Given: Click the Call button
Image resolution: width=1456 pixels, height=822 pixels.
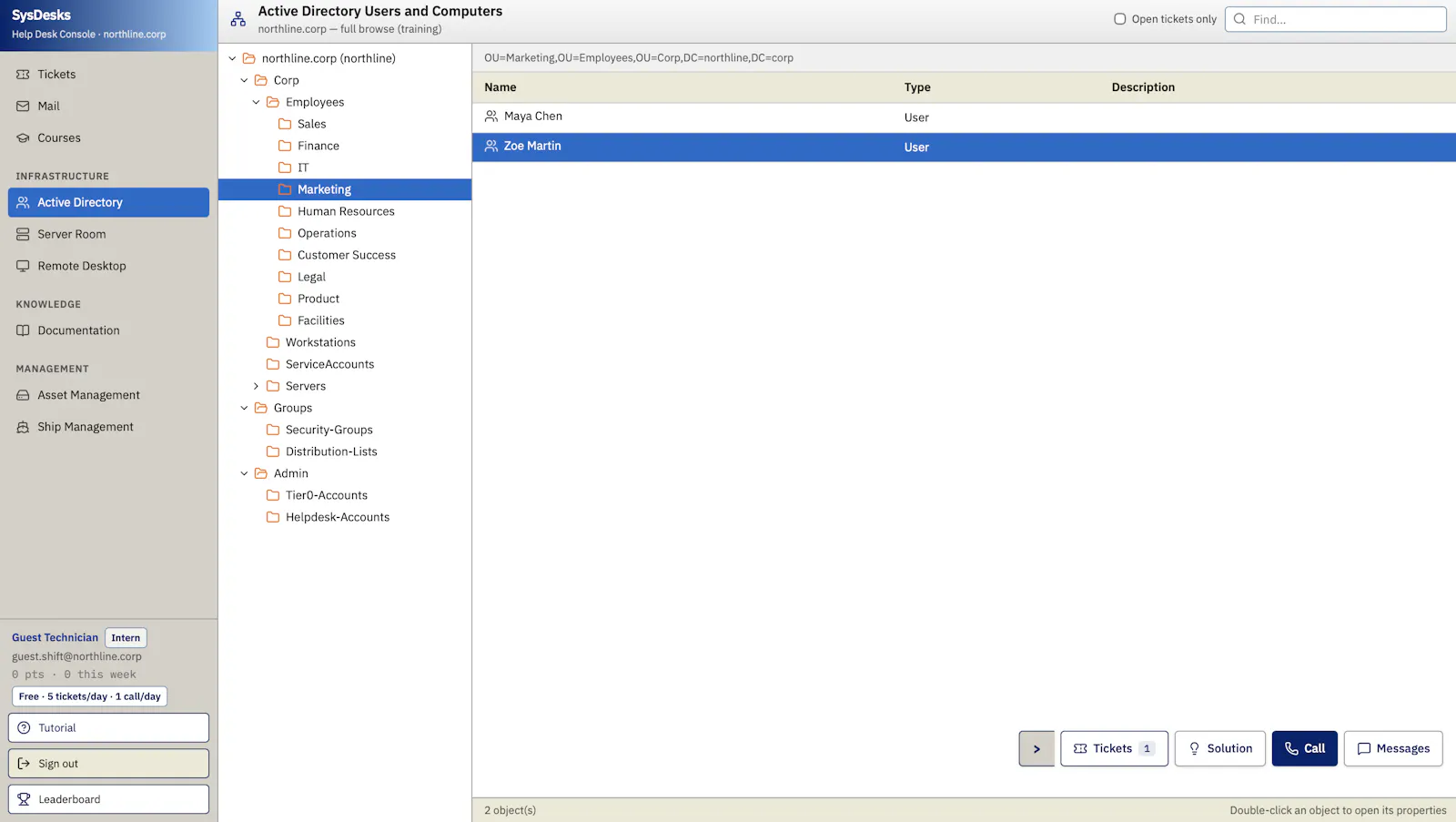Looking at the screenshot, I should click(x=1304, y=748).
